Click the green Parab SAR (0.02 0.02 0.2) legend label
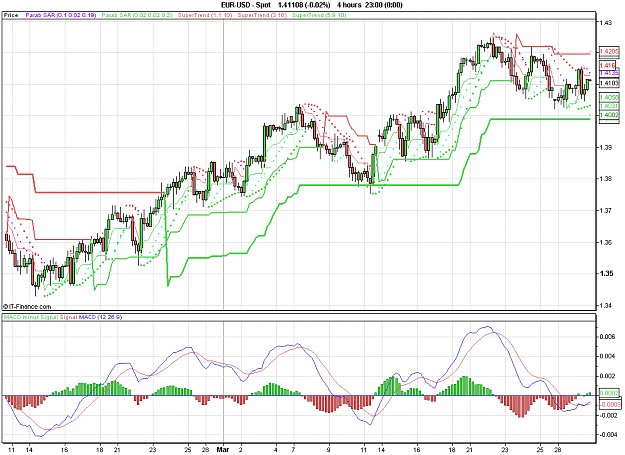The image size is (625, 455). 137,15
